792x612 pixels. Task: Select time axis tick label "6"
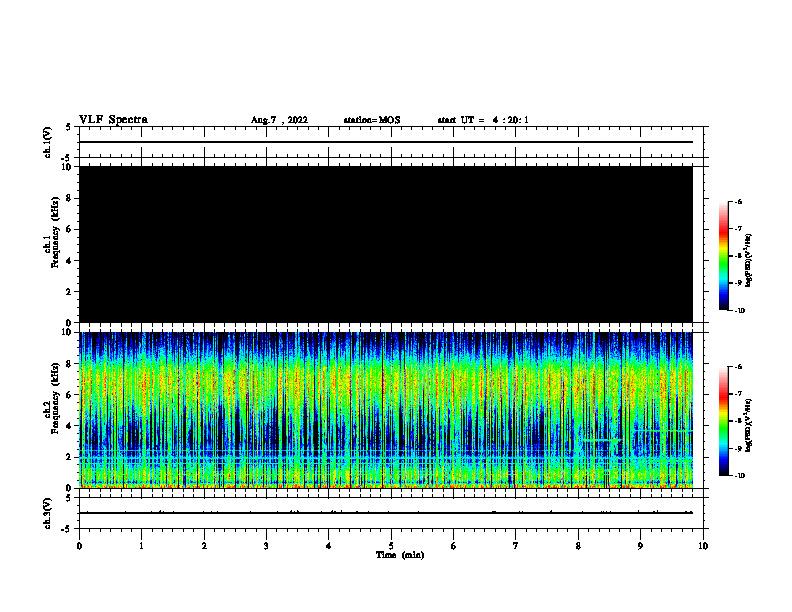[x=454, y=546]
